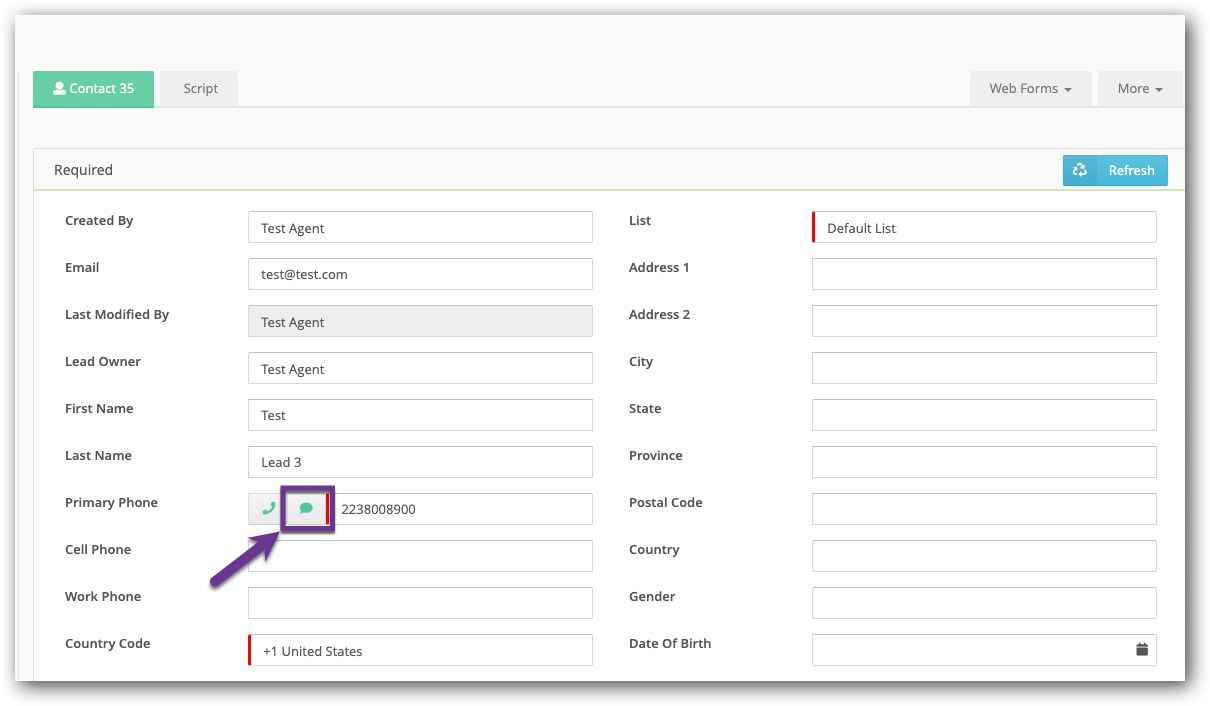The height and width of the screenshot is (706, 1210).
Task: Click the Primary Phone number 2238008900
Action: (x=465, y=508)
